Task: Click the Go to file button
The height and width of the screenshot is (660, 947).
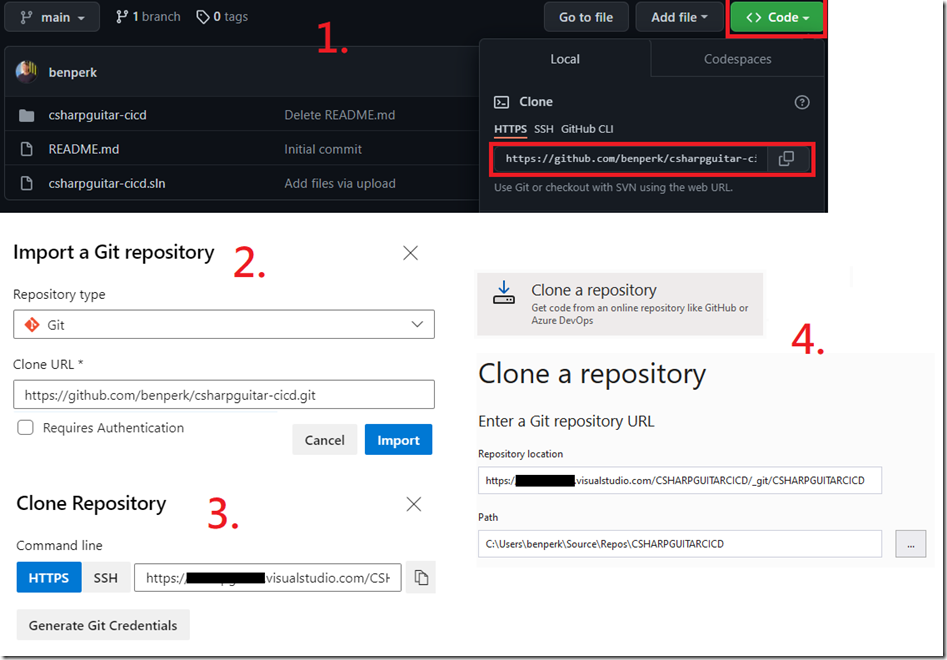Action: 586,18
